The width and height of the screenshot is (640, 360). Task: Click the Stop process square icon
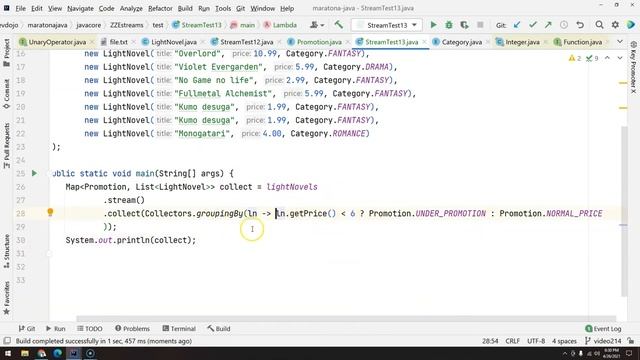click(x=480, y=25)
